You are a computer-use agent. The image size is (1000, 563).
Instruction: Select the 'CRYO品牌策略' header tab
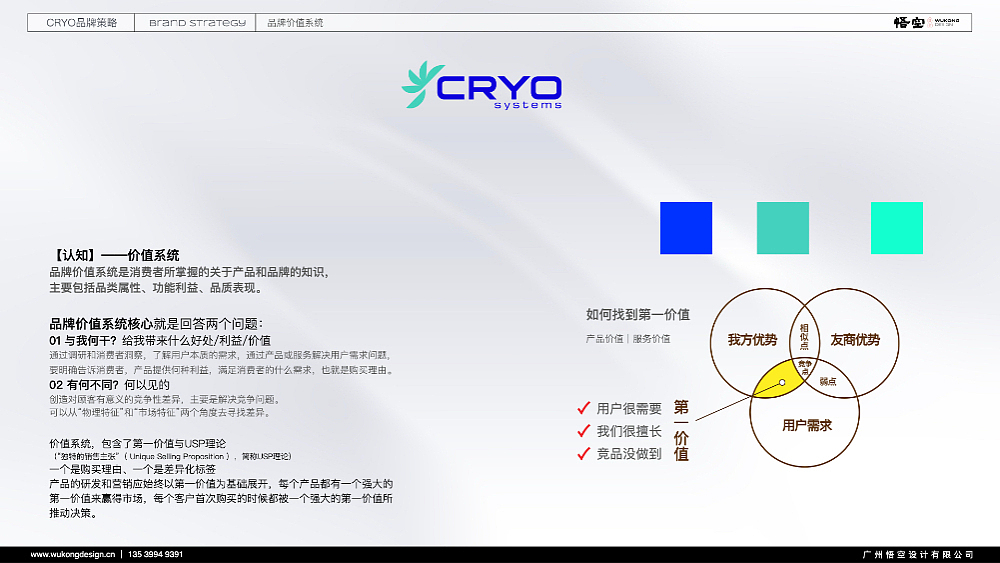click(82, 22)
